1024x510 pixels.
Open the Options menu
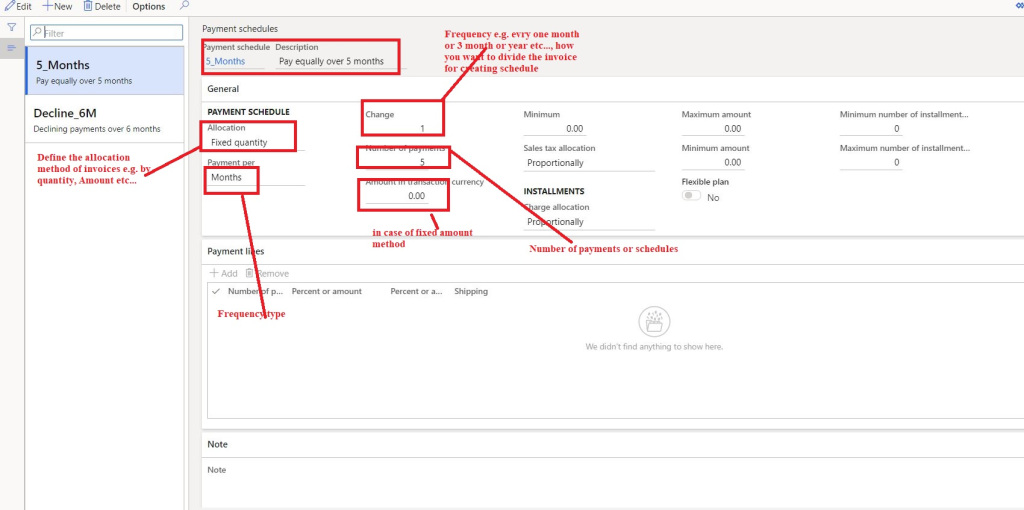149,6
